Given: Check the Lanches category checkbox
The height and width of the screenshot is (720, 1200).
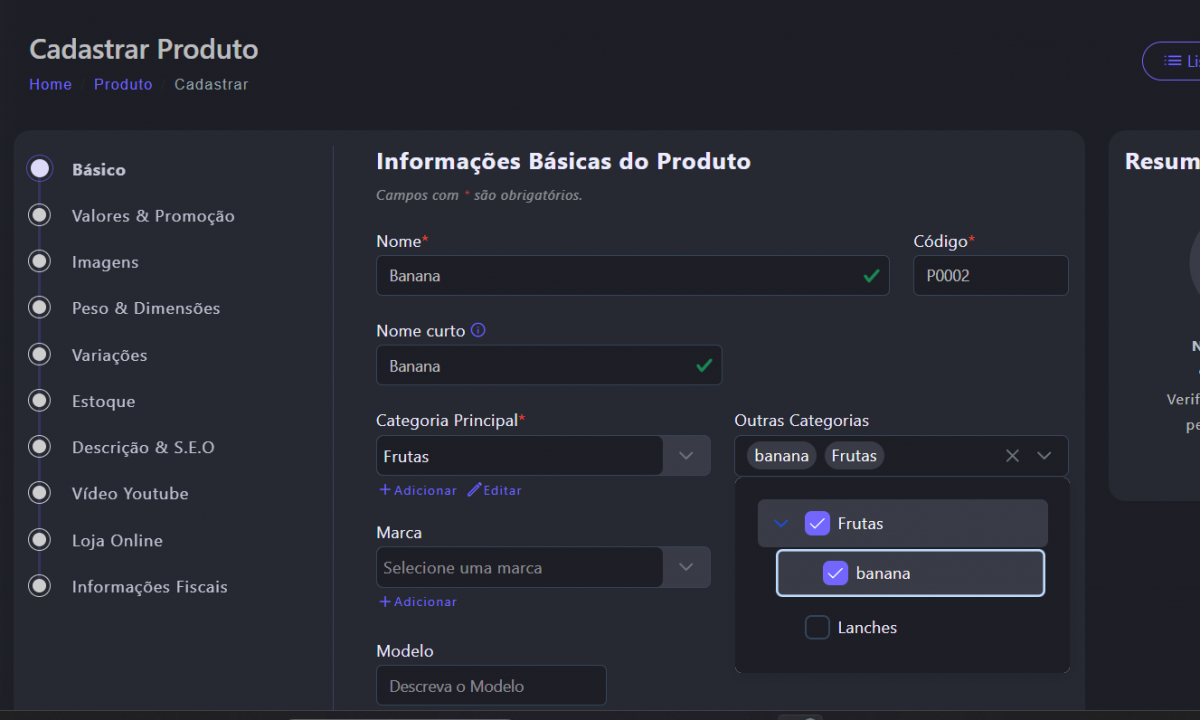Looking at the screenshot, I should tap(817, 627).
